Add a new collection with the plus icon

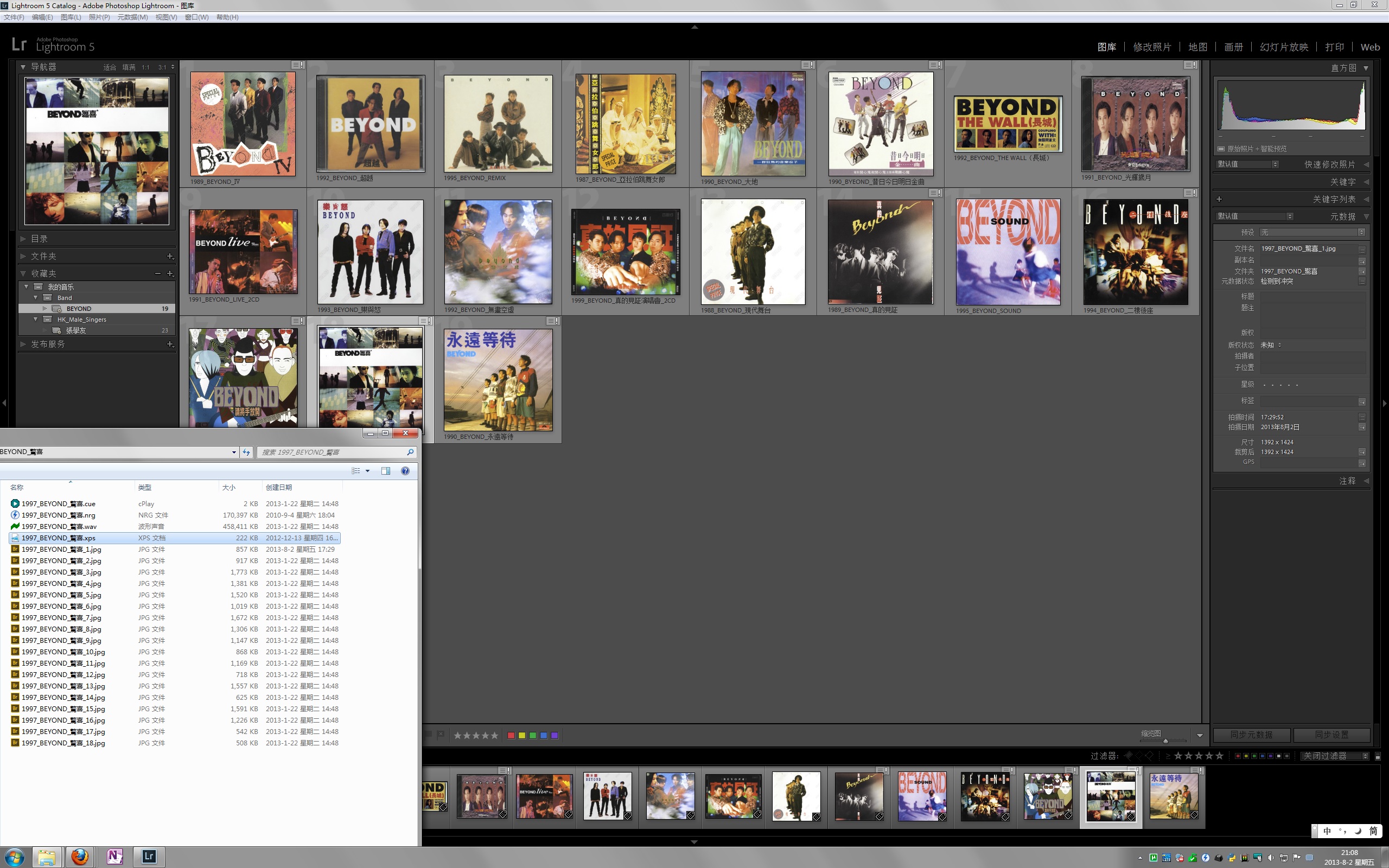(x=170, y=274)
